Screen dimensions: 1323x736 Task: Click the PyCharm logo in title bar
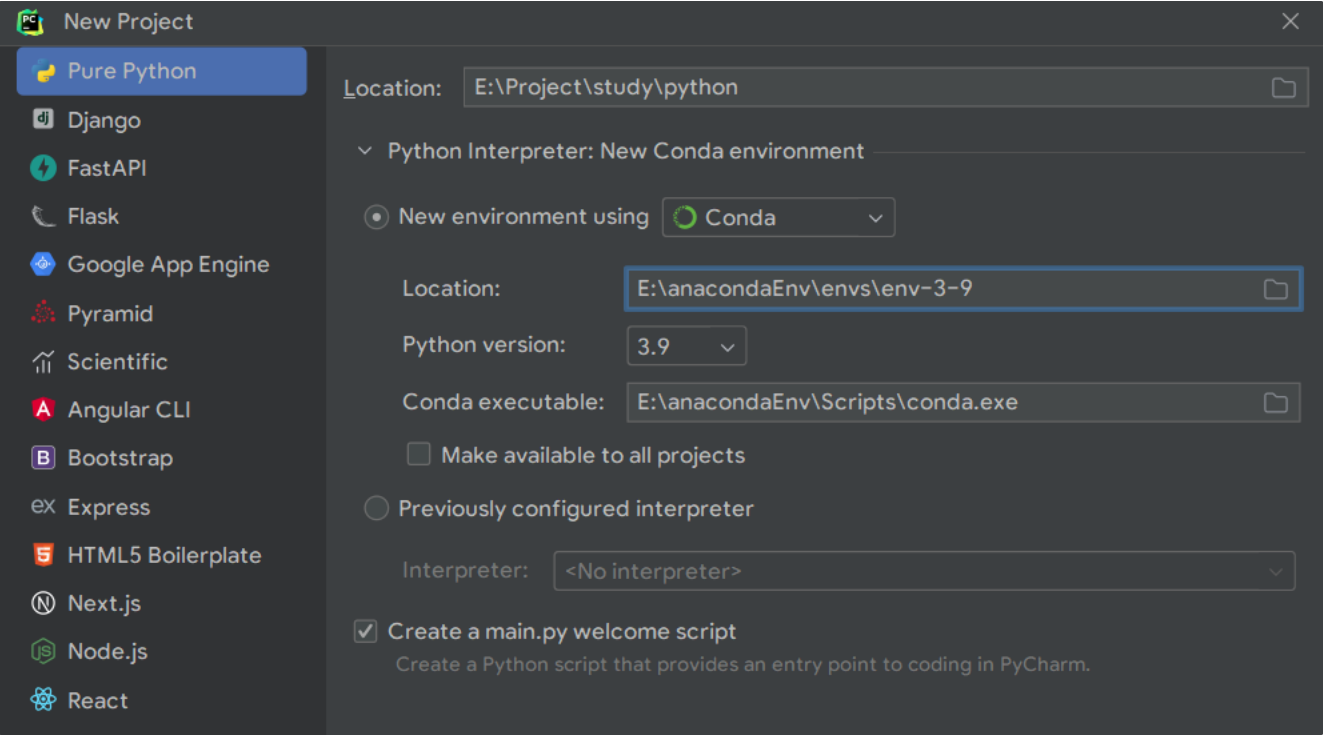30,21
